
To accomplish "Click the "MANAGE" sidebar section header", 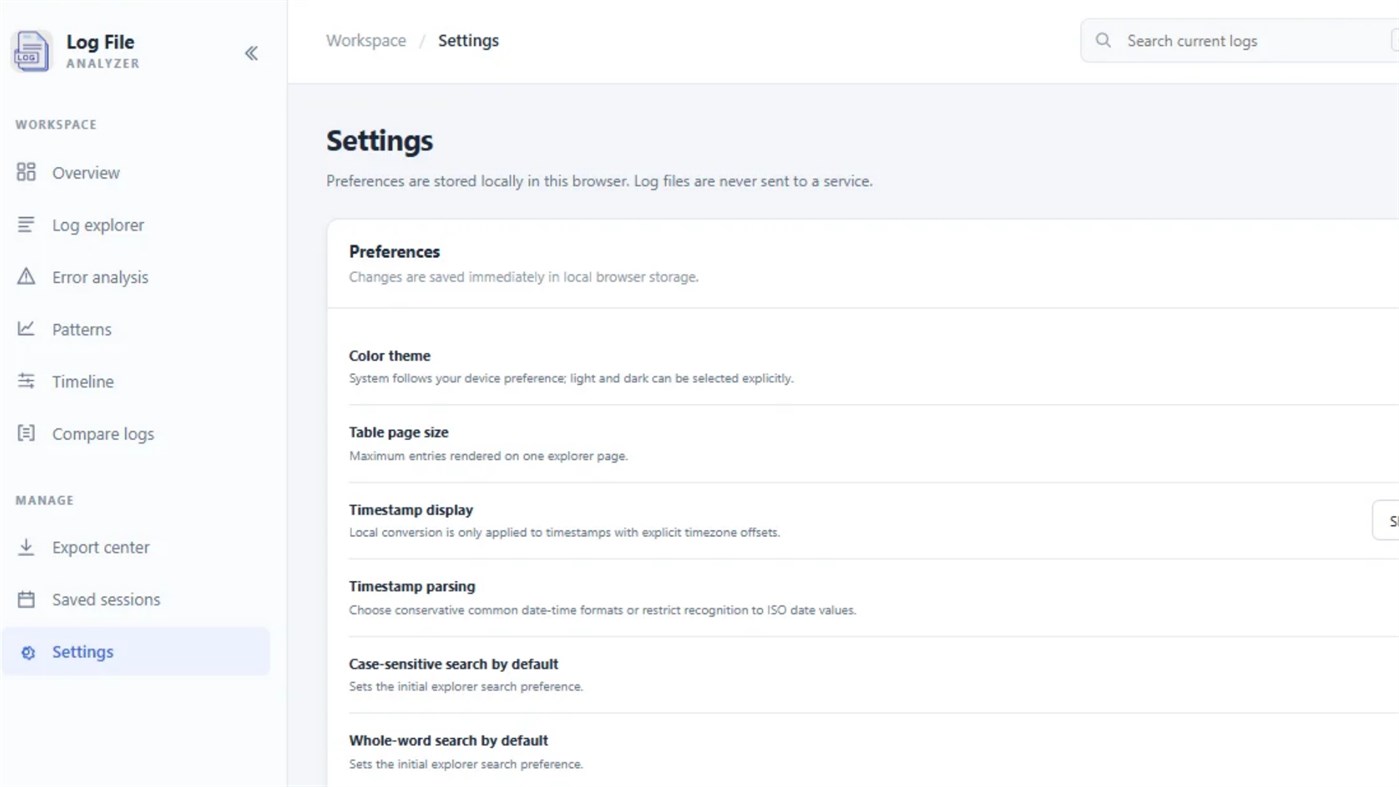I will 45,500.
